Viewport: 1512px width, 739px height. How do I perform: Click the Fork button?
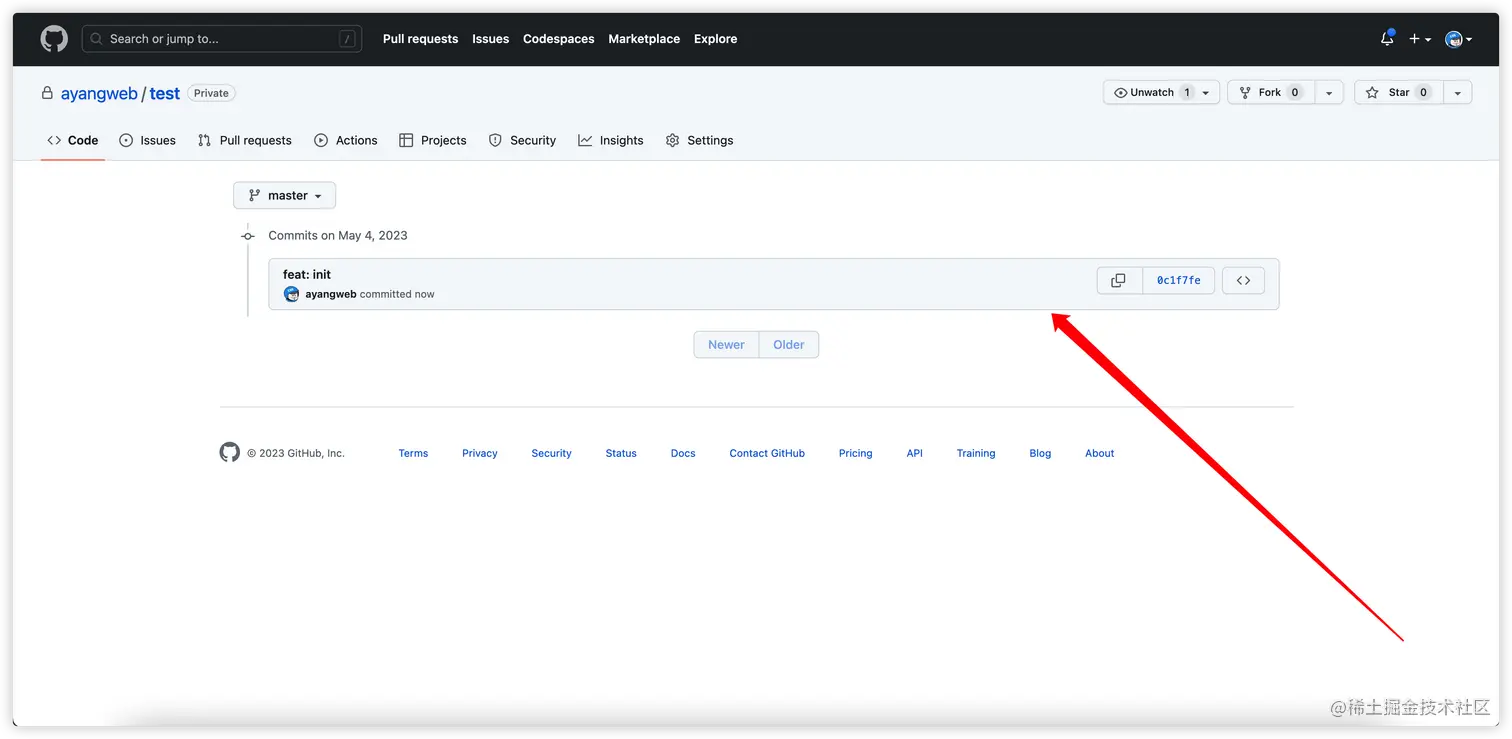1270,93
